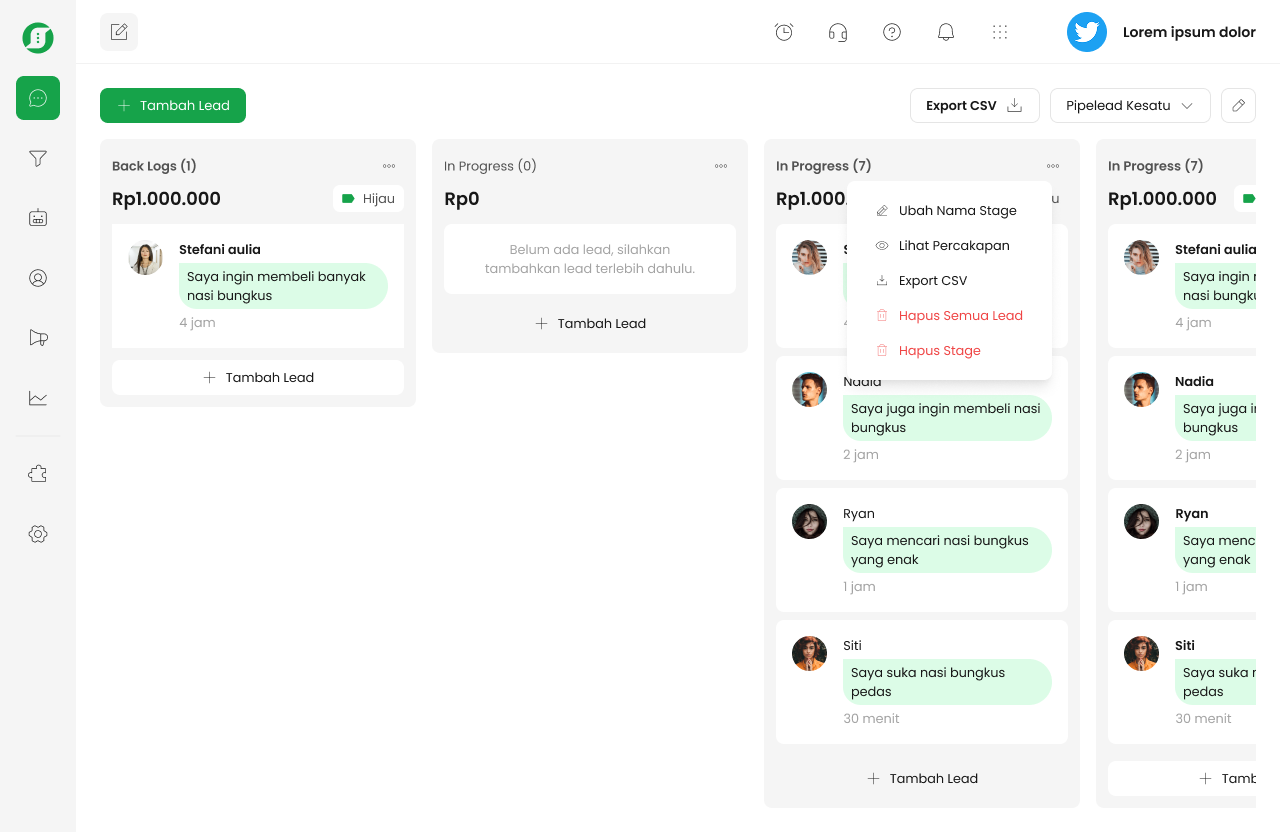Viewport: 1280px width, 832px height.
Task: Click the Export CSV button
Action: tap(974, 105)
